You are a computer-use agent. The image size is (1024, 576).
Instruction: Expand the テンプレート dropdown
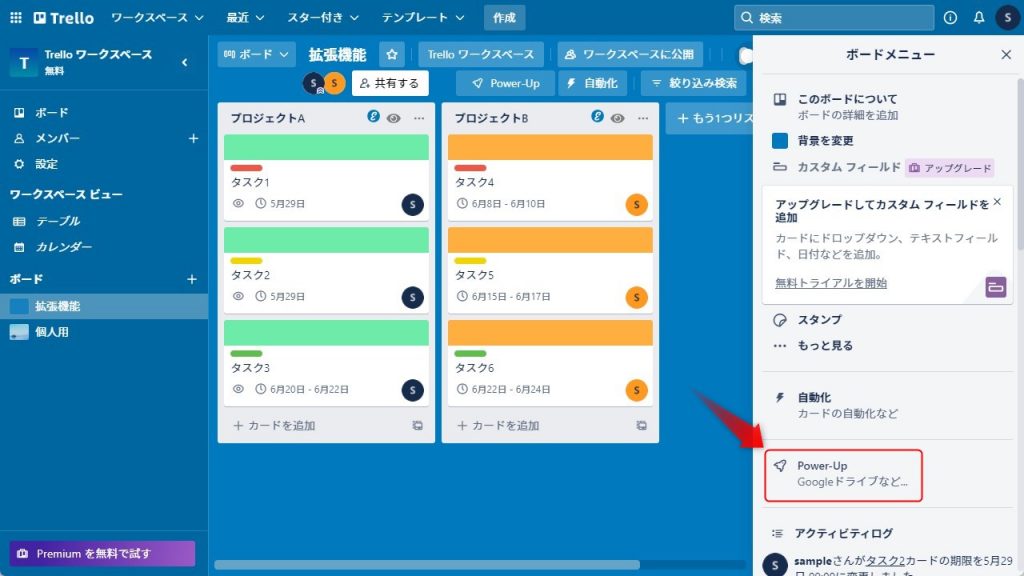pos(423,18)
